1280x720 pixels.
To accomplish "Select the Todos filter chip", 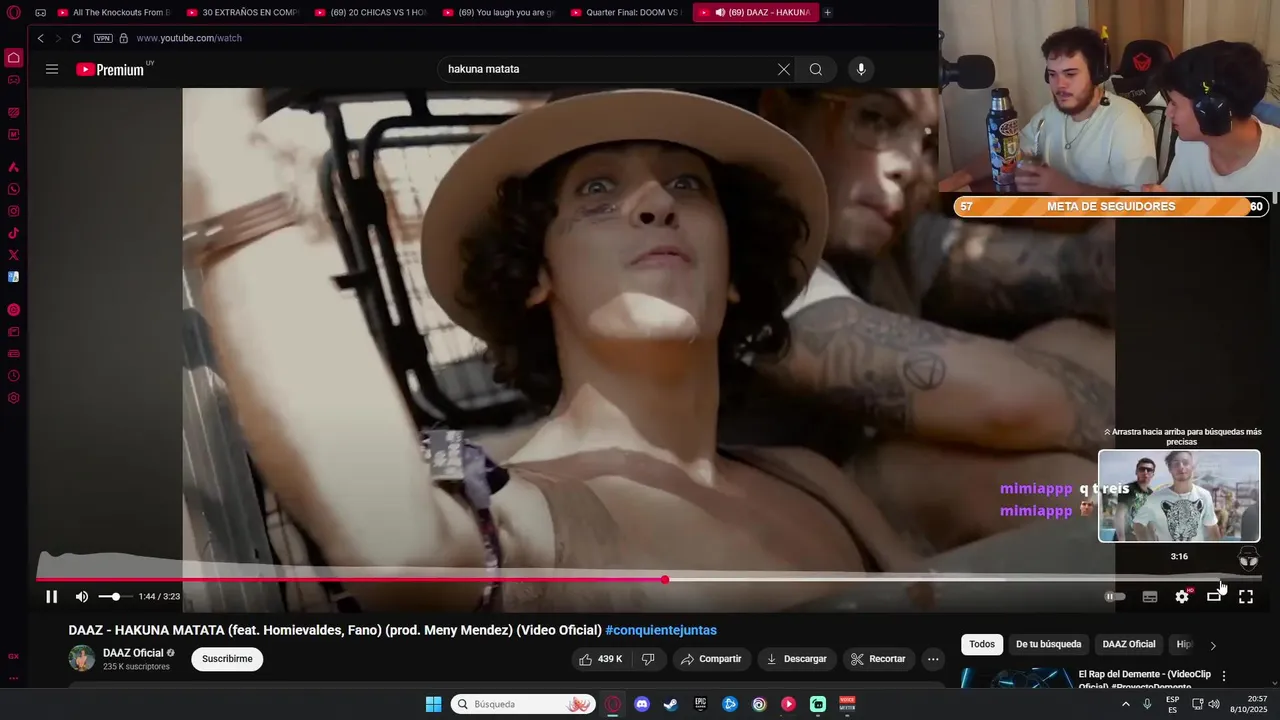I will 982,645.
